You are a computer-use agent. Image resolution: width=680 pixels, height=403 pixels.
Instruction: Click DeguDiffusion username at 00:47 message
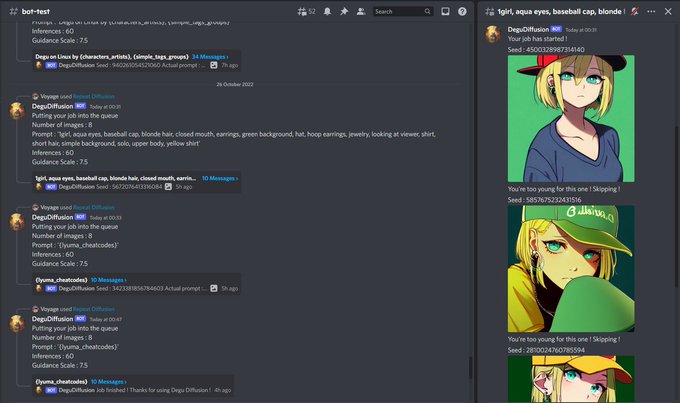pos(52,319)
